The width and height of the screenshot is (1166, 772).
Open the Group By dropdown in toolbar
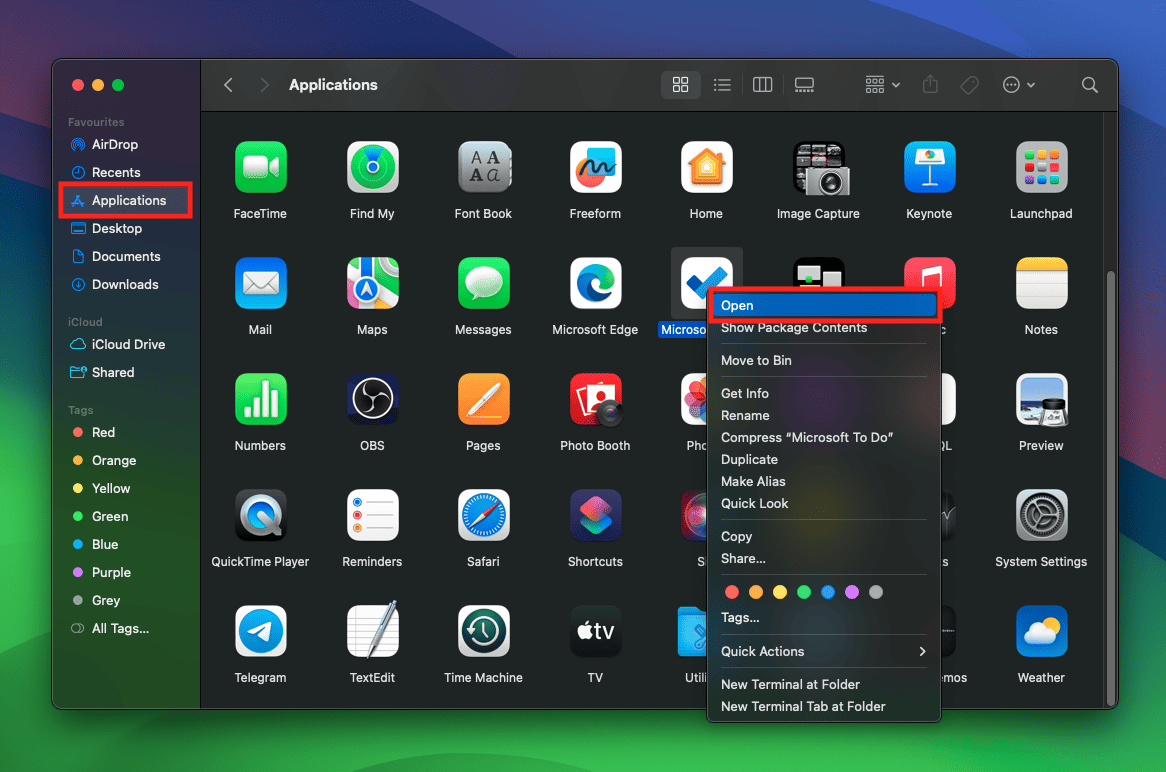click(x=883, y=85)
